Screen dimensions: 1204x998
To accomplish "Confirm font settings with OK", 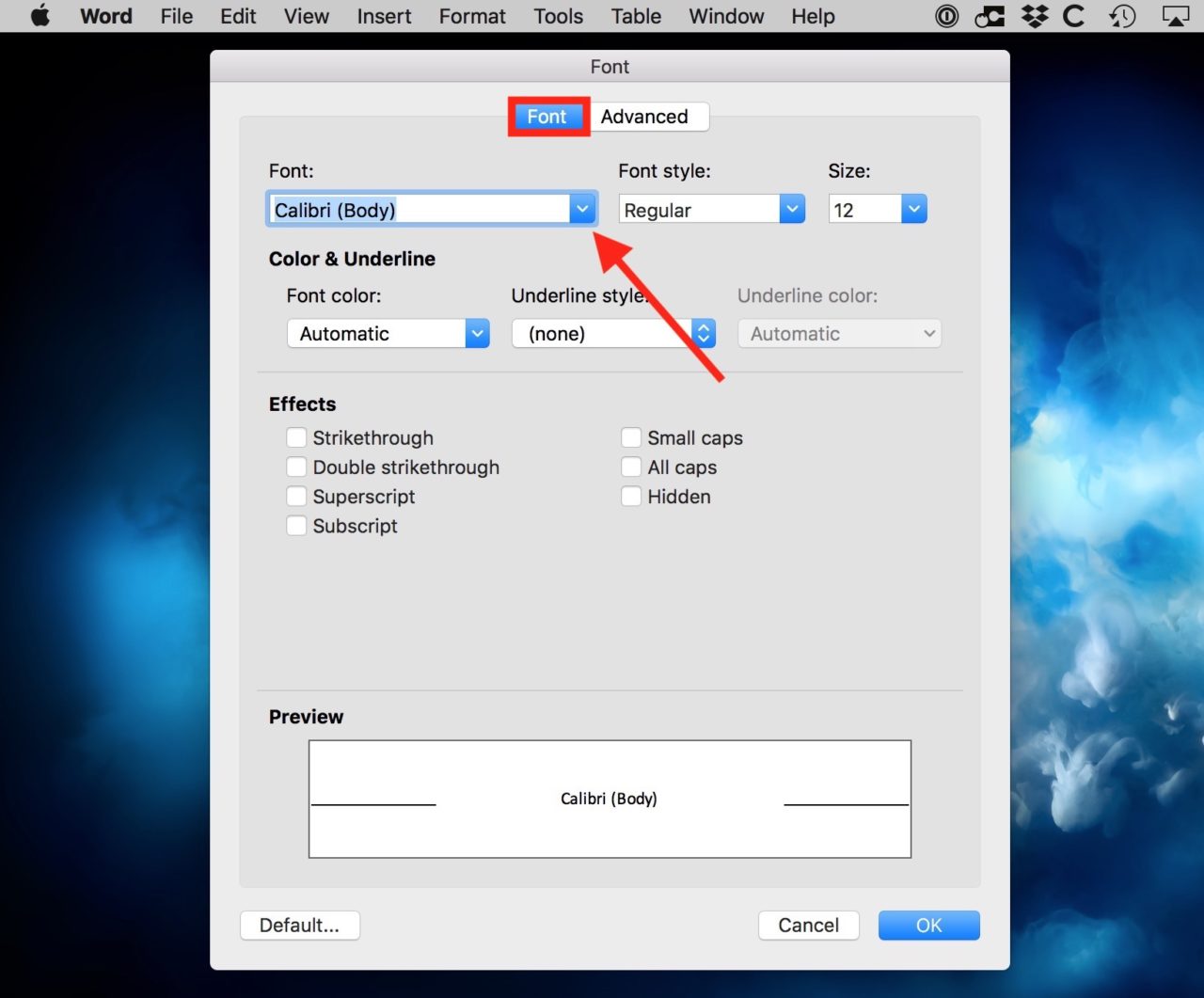I will (x=928, y=925).
